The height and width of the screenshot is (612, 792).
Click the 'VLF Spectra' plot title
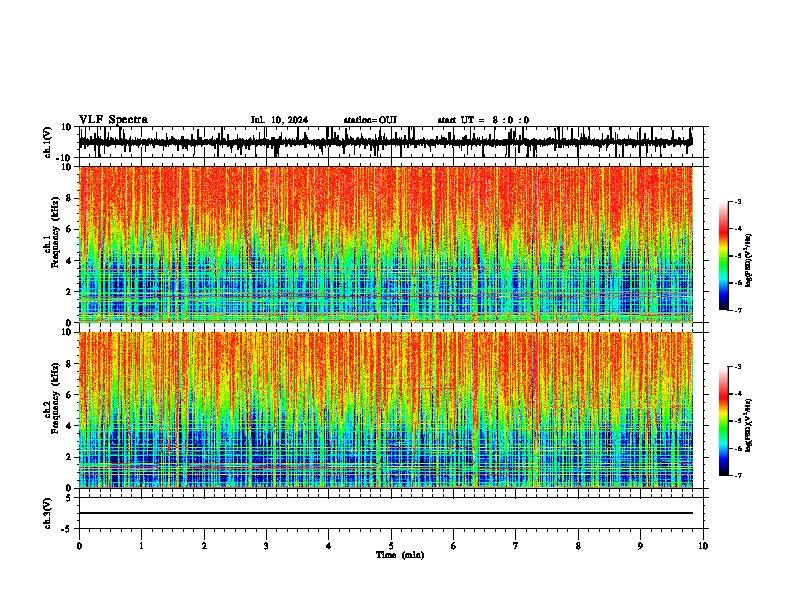pyautogui.click(x=113, y=119)
